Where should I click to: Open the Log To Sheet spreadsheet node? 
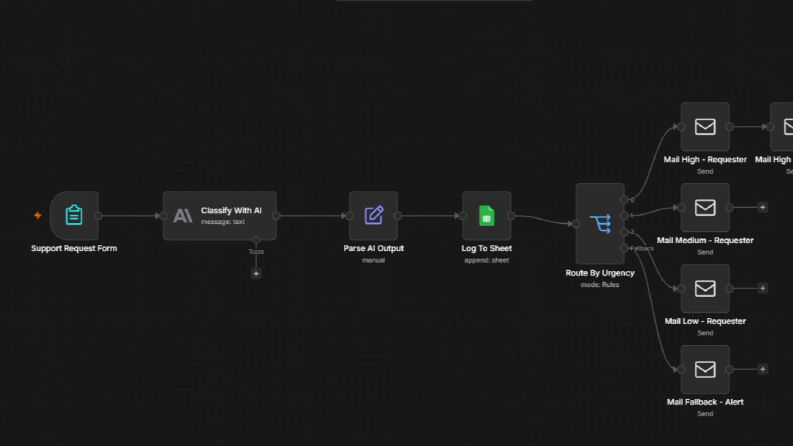pyautogui.click(x=487, y=215)
